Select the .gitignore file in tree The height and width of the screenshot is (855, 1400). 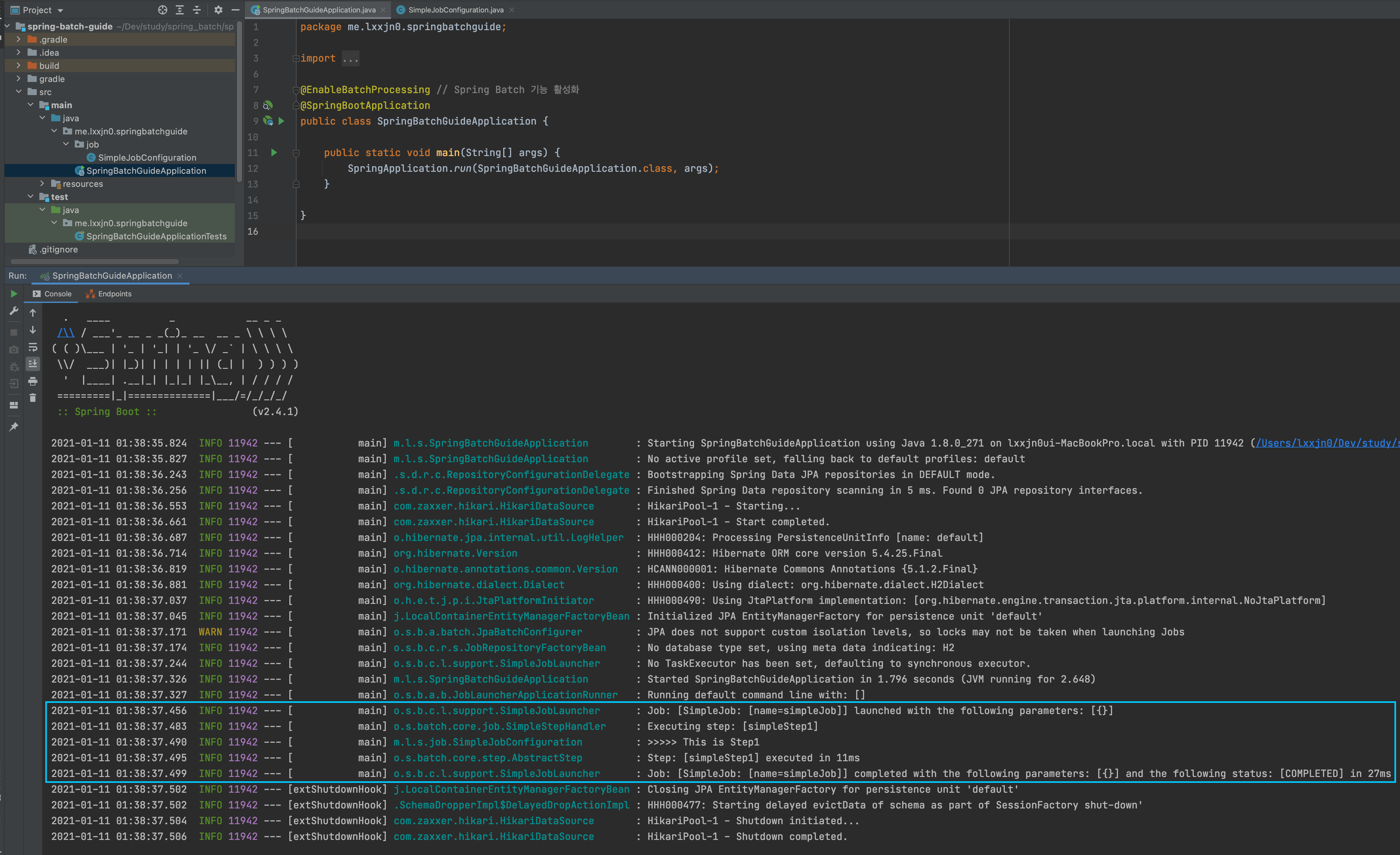(x=58, y=249)
